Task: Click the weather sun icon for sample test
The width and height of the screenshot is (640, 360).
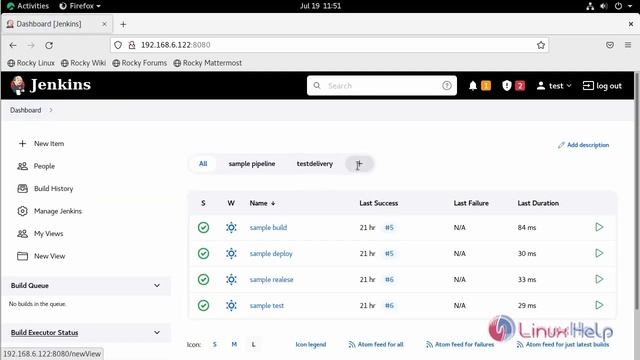Action: coord(231,305)
